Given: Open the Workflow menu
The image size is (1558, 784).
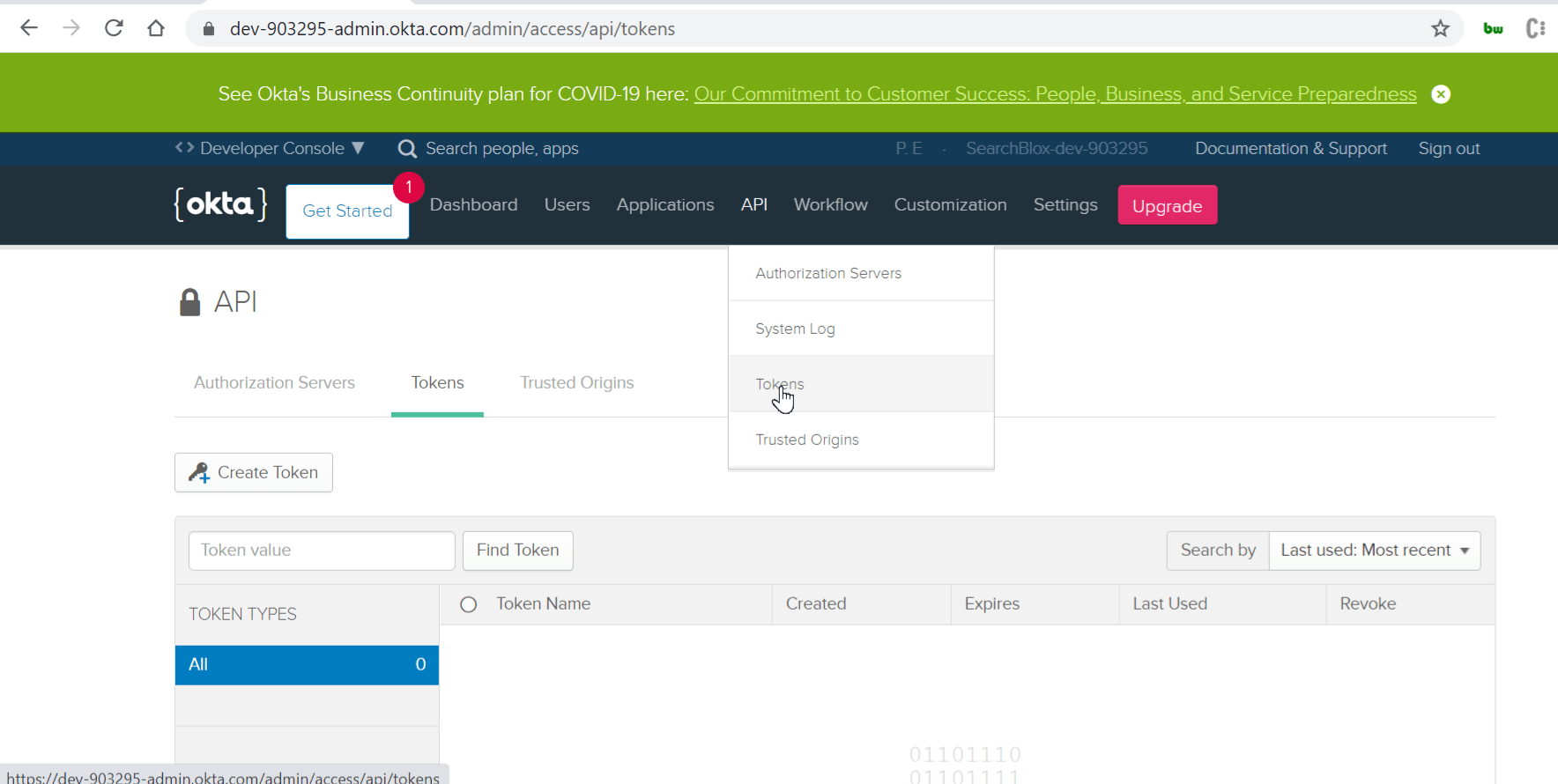Looking at the screenshot, I should [831, 204].
